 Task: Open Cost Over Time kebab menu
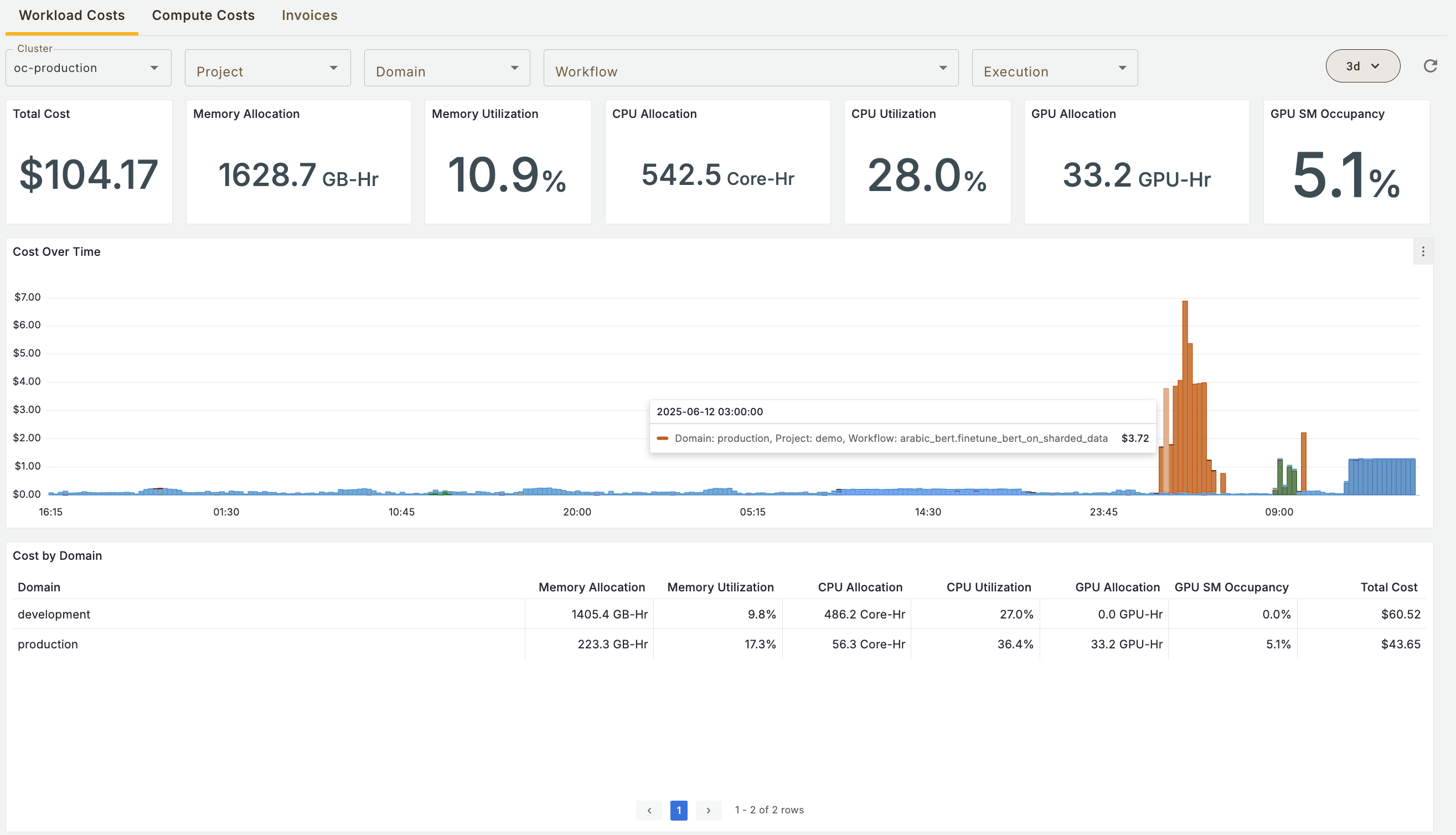tap(1423, 252)
